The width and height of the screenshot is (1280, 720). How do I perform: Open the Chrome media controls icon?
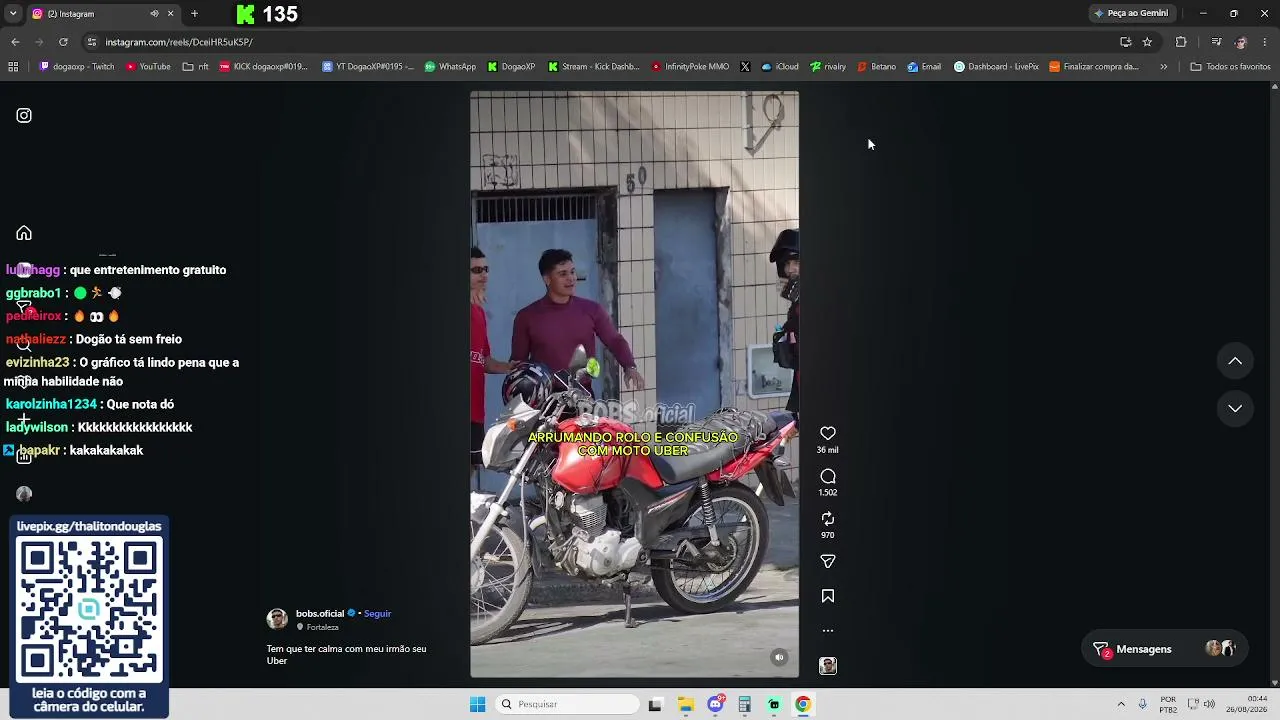(1216, 42)
